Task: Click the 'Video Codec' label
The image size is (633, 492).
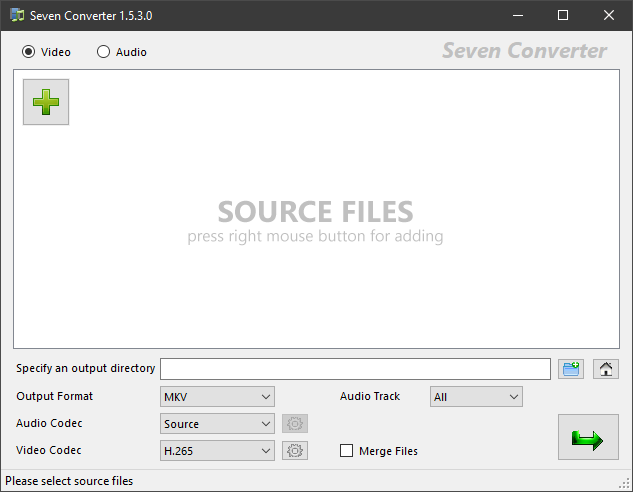Action: pyautogui.click(x=49, y=450)
